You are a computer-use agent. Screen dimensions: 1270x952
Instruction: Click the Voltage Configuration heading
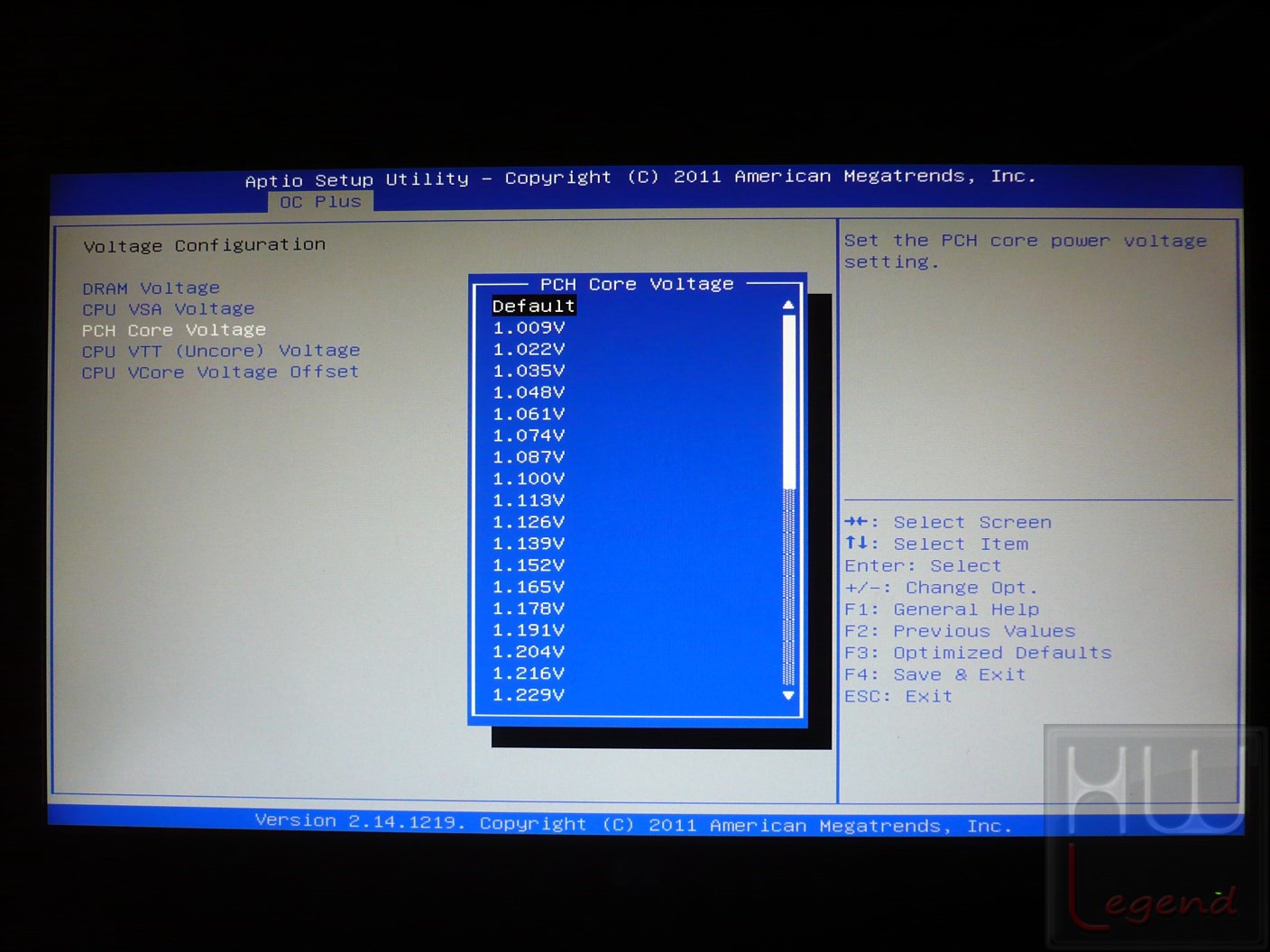click(x=205, y=245)
